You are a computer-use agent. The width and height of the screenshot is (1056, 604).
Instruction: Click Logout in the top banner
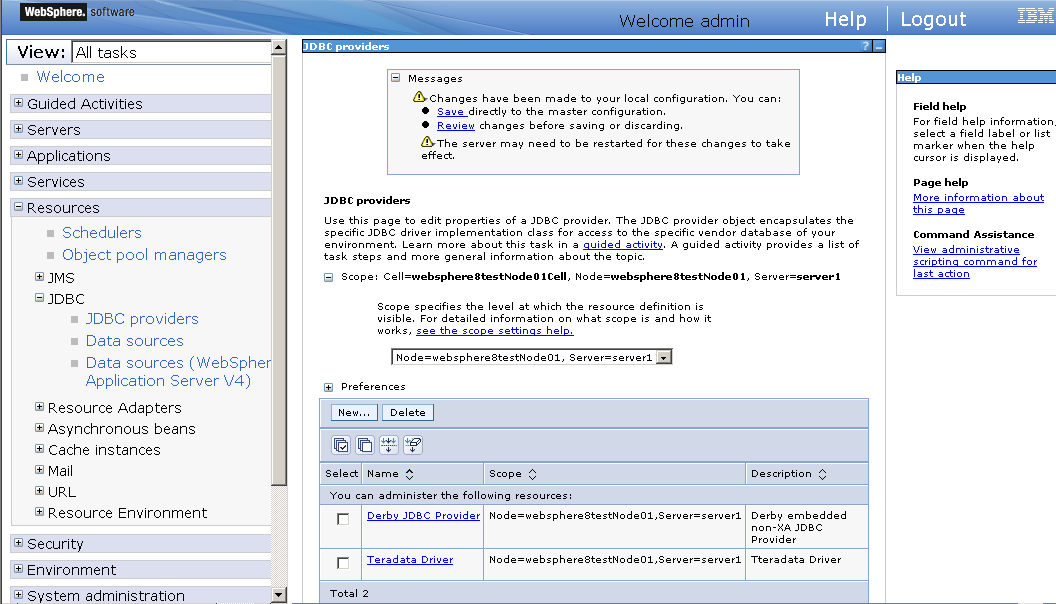[932, 18]
